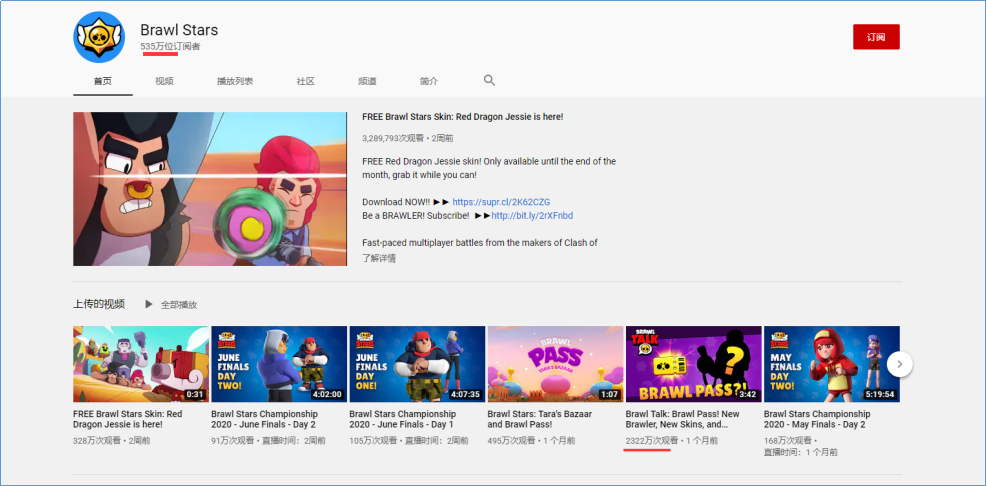Open the Brawl Talk Brawl Pass thumbnail
The image size is (987, 486).
pos(693,364)
